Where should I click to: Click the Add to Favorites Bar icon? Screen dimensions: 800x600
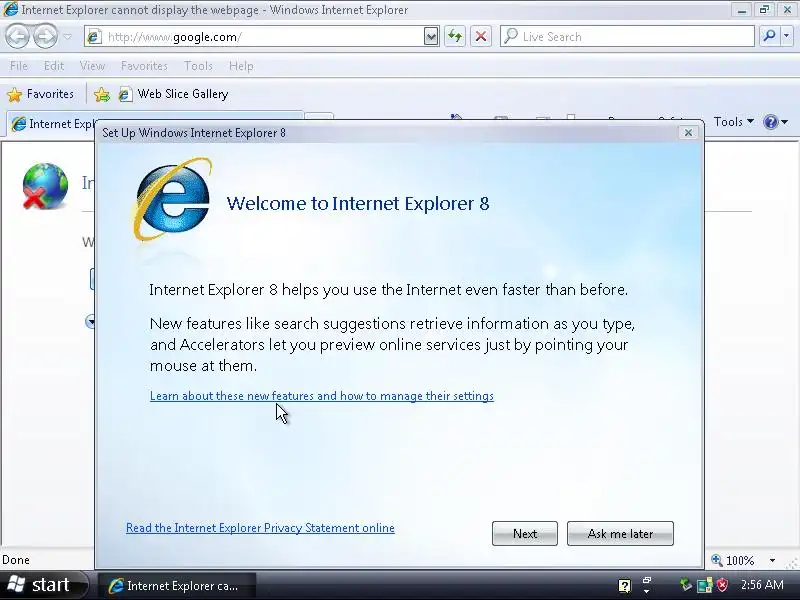click(102, 94)
